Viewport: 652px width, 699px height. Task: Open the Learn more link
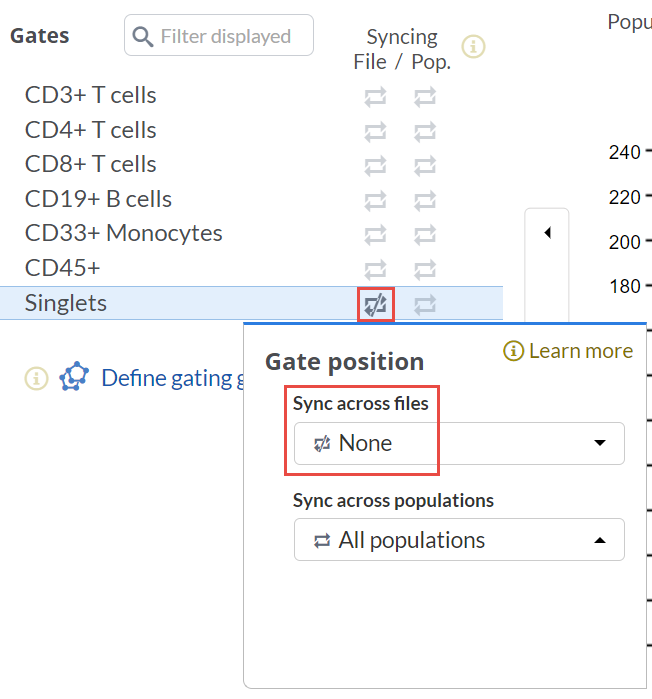coord(568,351)
